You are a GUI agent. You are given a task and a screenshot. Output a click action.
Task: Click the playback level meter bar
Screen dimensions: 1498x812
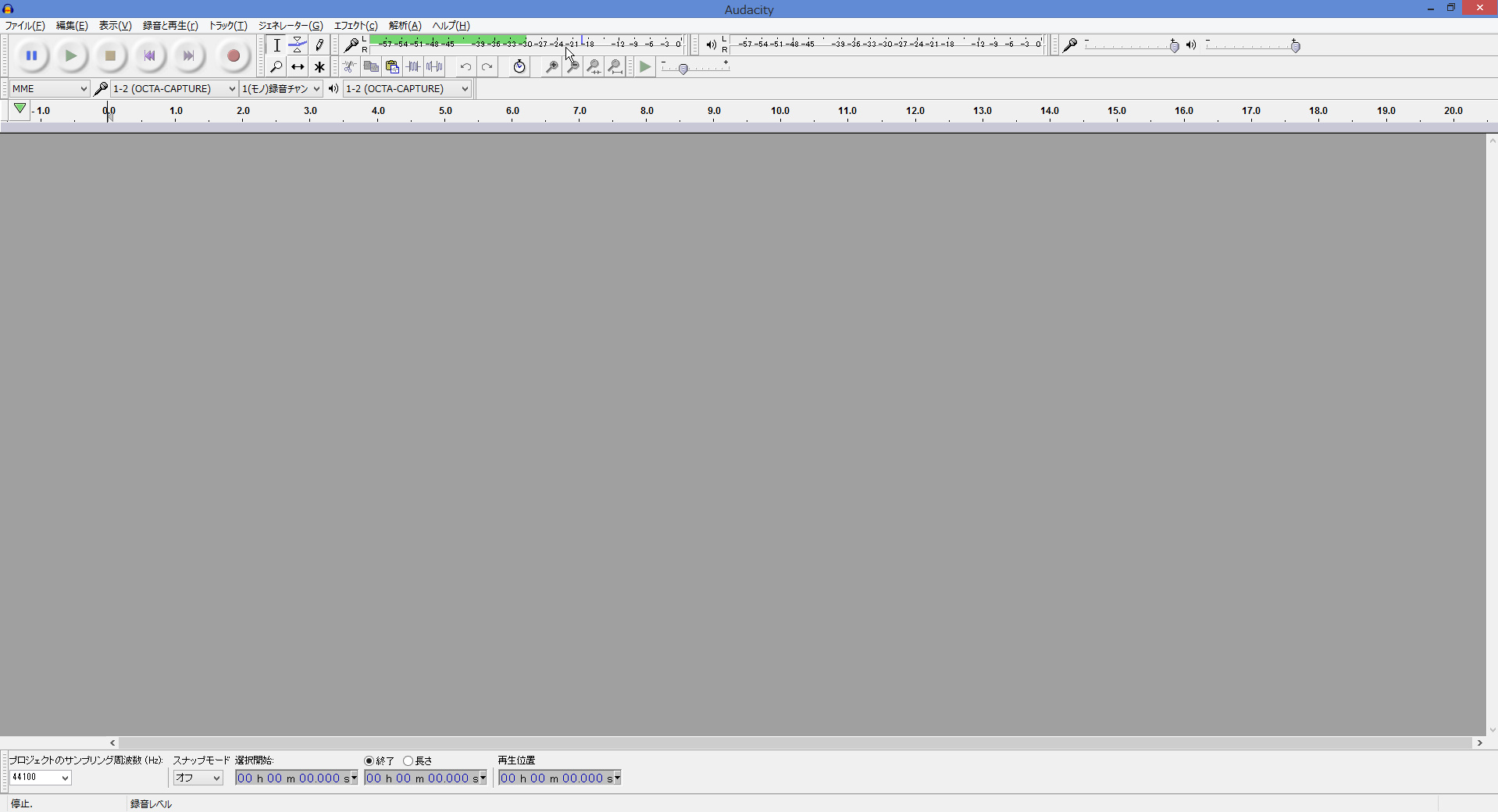click(886, 44)
